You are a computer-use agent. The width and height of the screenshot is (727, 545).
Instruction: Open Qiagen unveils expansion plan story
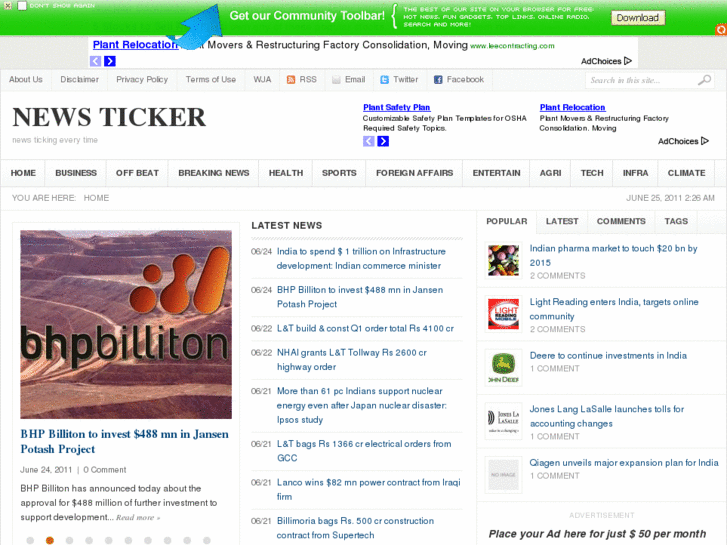point(624,463)
